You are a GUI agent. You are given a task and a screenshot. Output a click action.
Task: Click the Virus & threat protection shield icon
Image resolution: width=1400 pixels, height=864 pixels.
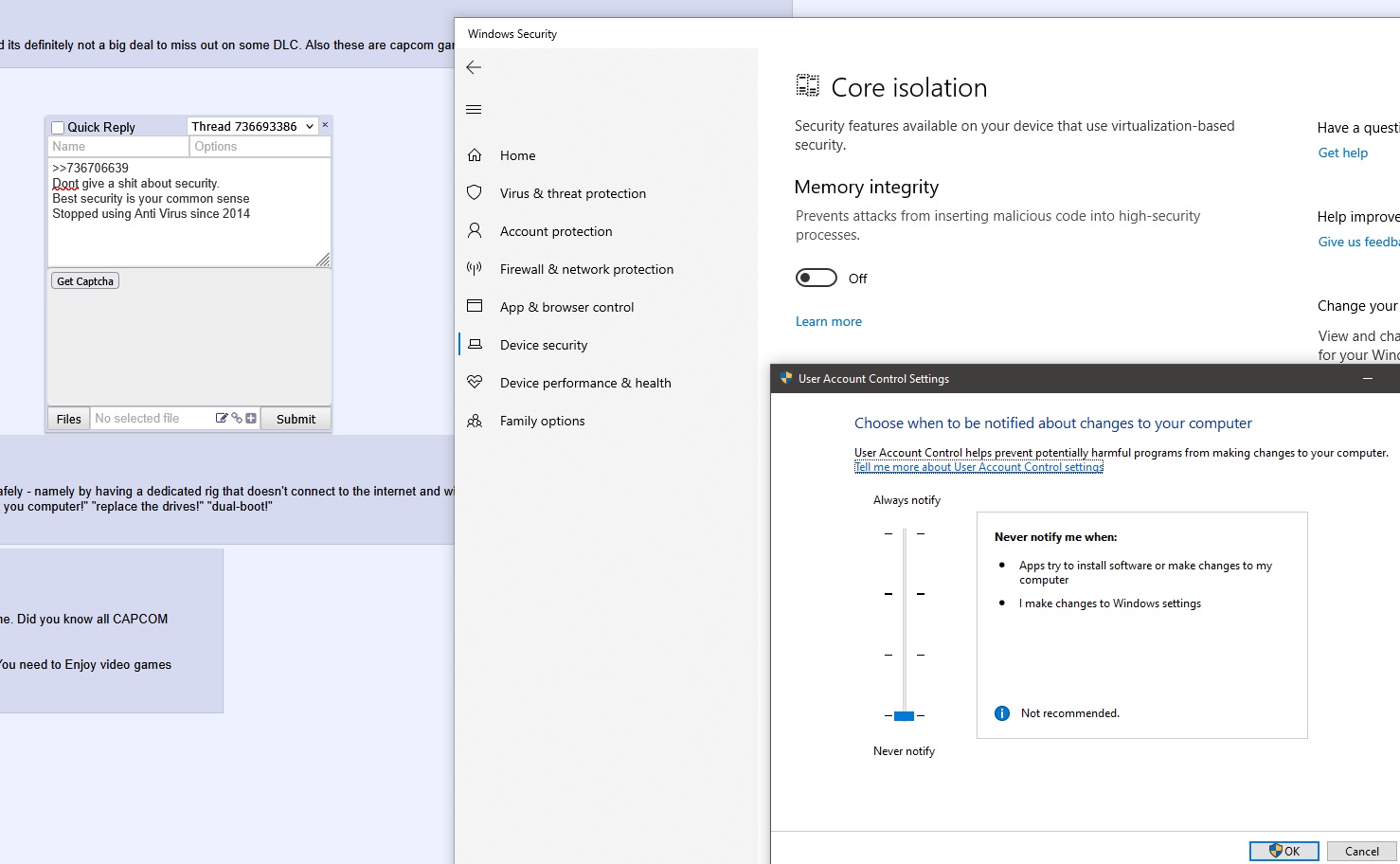[x=475, y=193]
